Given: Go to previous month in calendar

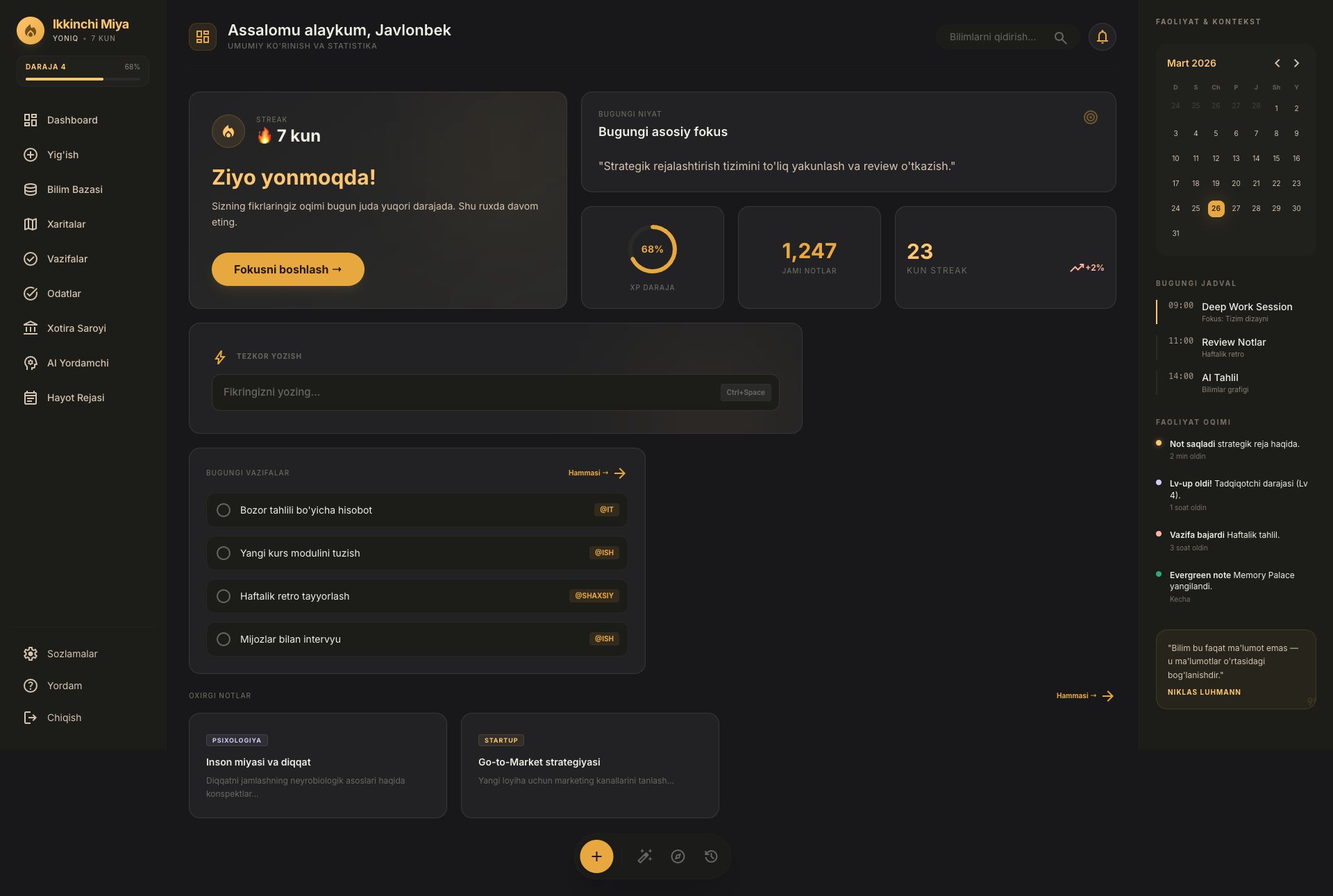Looking at the screenshot, I should (x=1277, y=62).
